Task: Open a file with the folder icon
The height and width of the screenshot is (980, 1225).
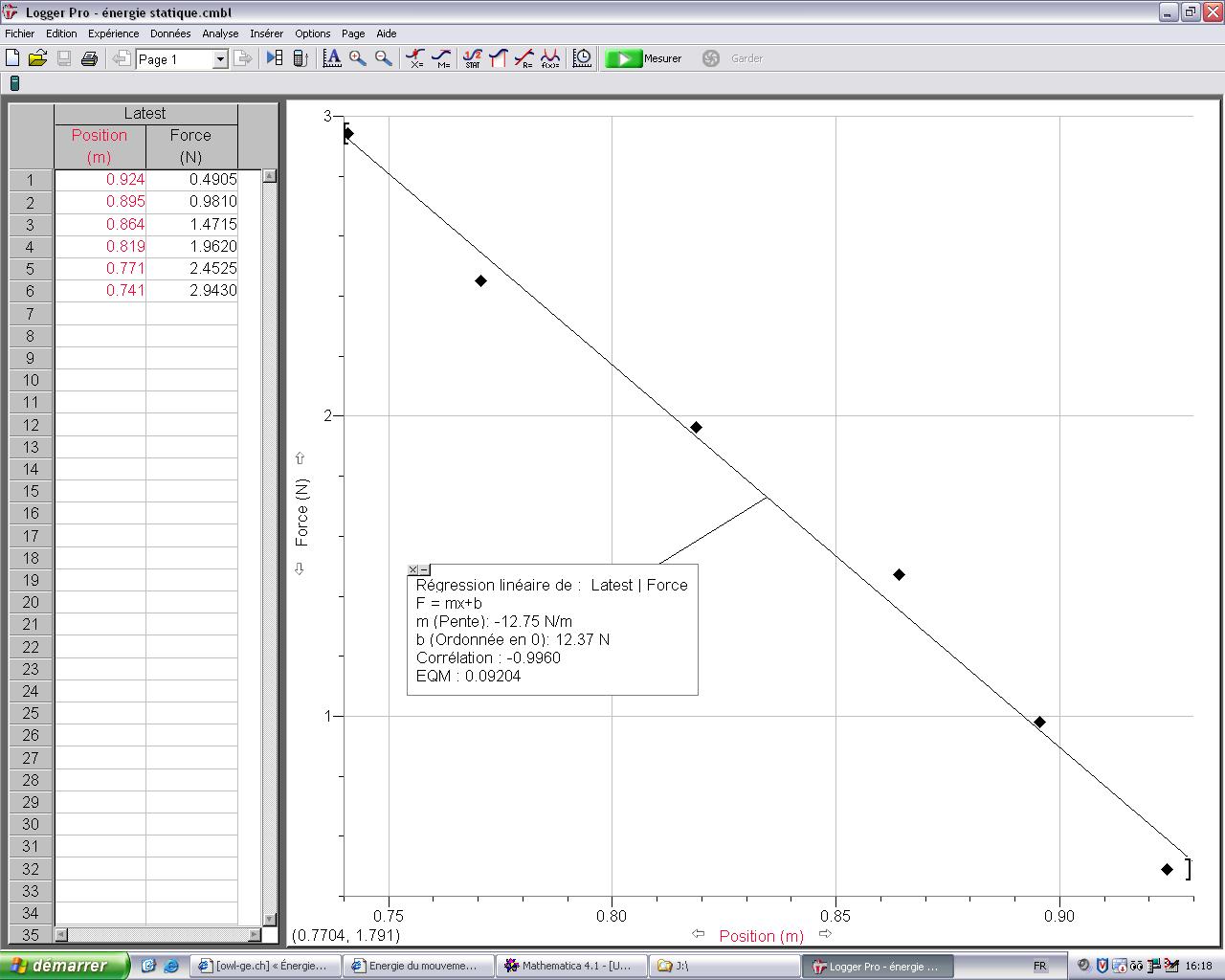Action: coord(37,58)
